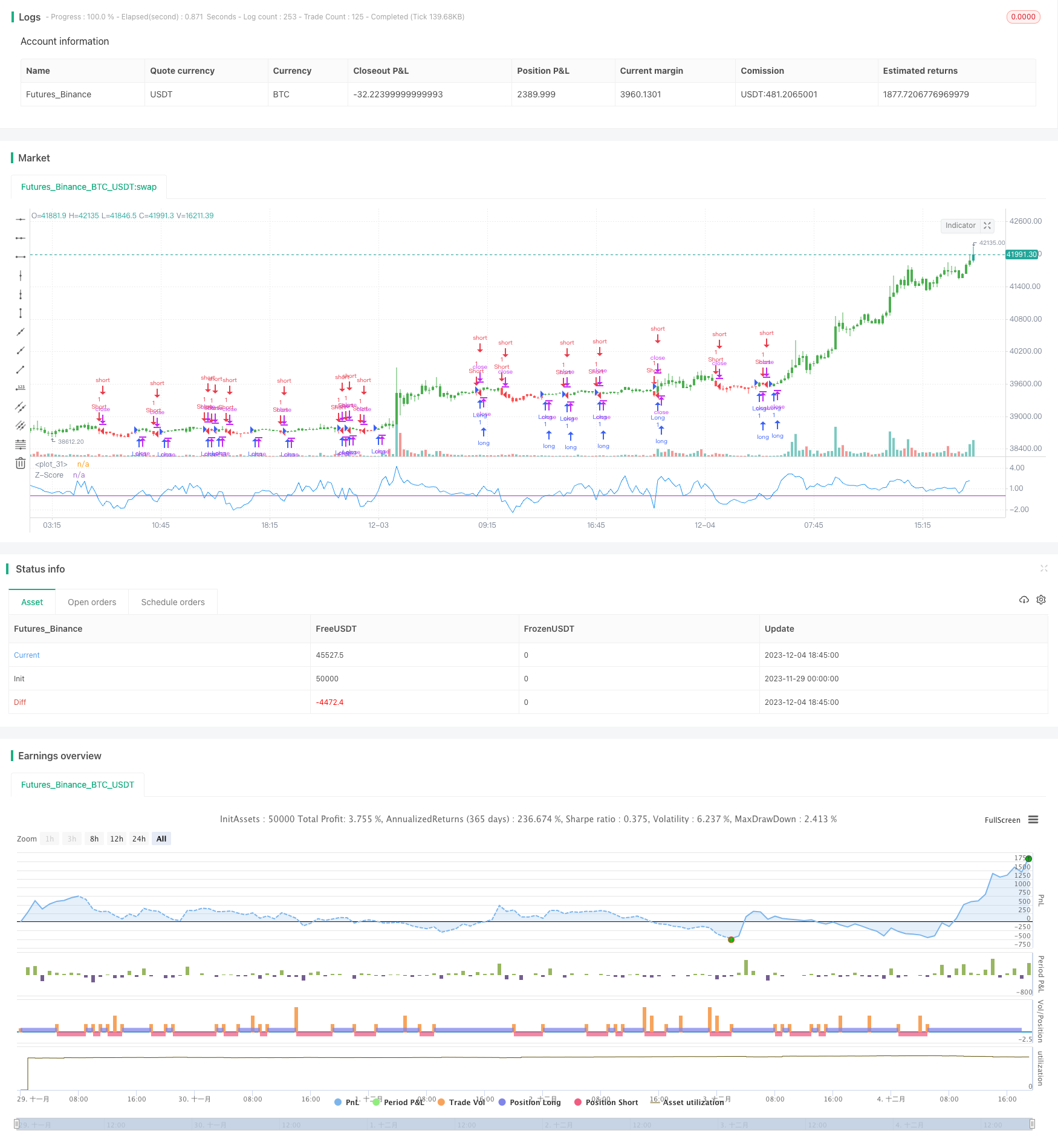Select the topmost horizontal line drawing tool
This screenshot has width=1058, height=1148.
tap(21, 219)
